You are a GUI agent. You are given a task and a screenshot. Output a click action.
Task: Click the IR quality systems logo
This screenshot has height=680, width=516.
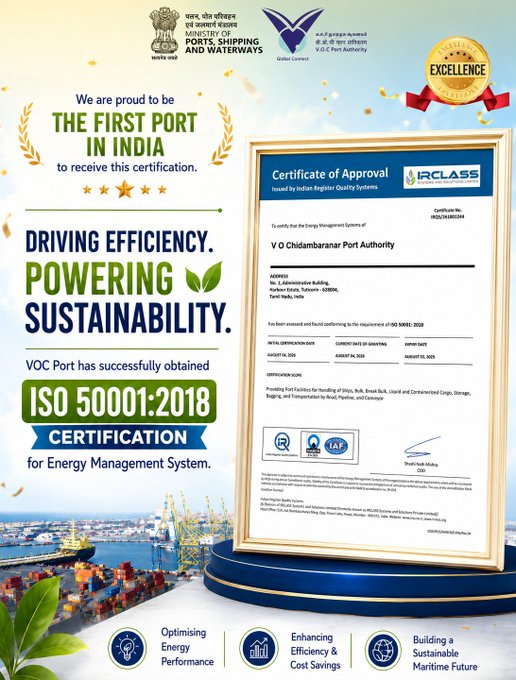click(281, 444)
